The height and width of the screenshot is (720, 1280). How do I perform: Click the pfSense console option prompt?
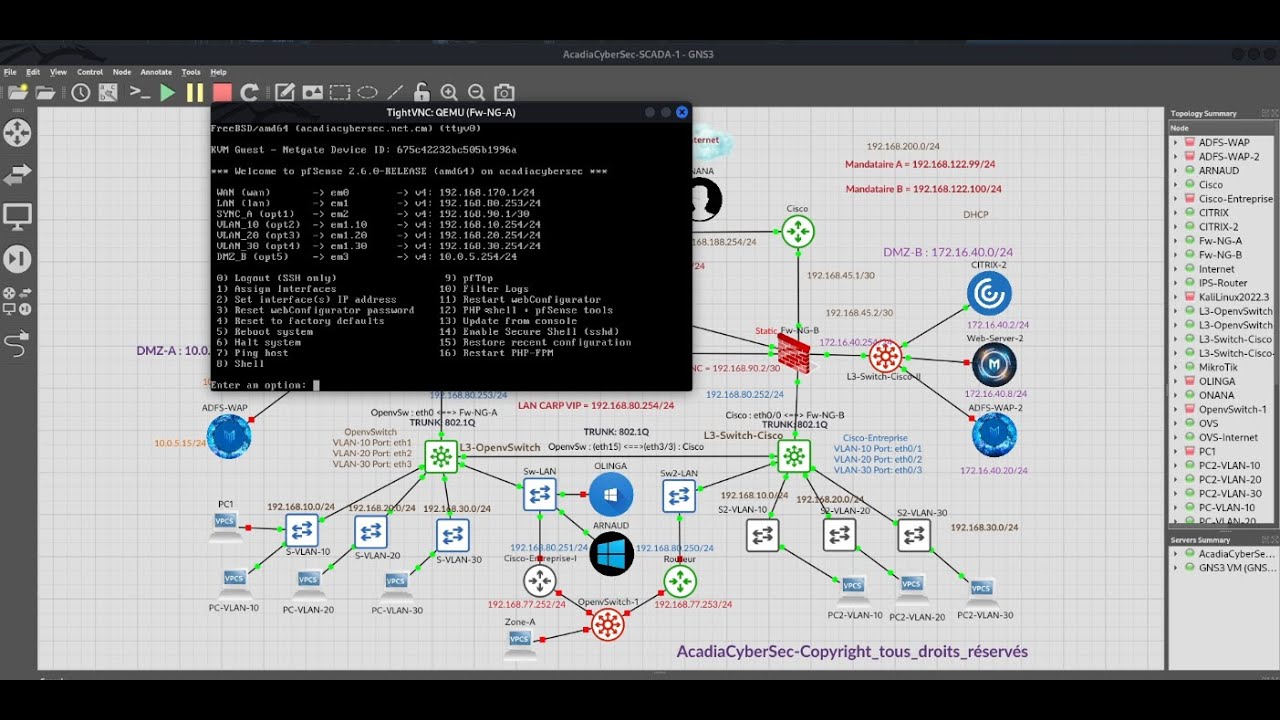point(265,385)
